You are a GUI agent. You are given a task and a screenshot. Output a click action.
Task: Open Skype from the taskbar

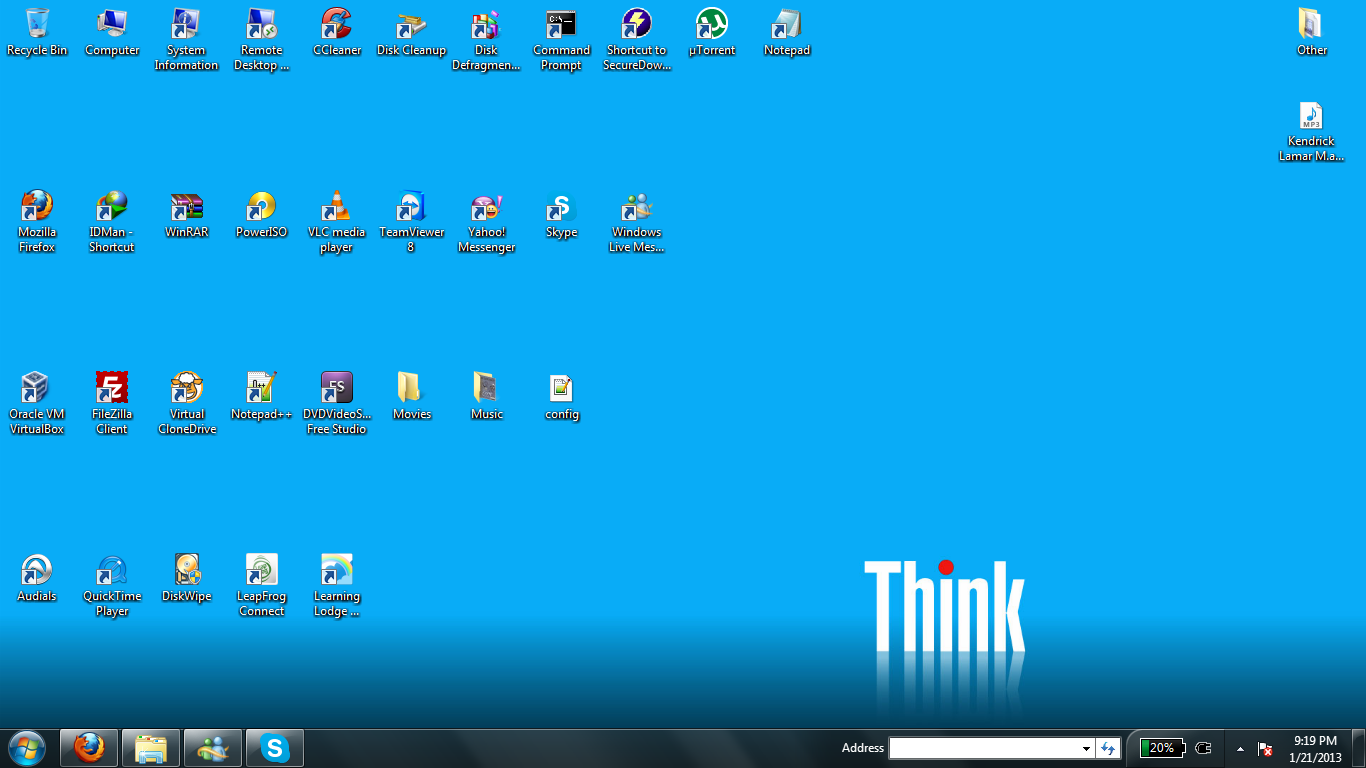(x=274, y=747)
